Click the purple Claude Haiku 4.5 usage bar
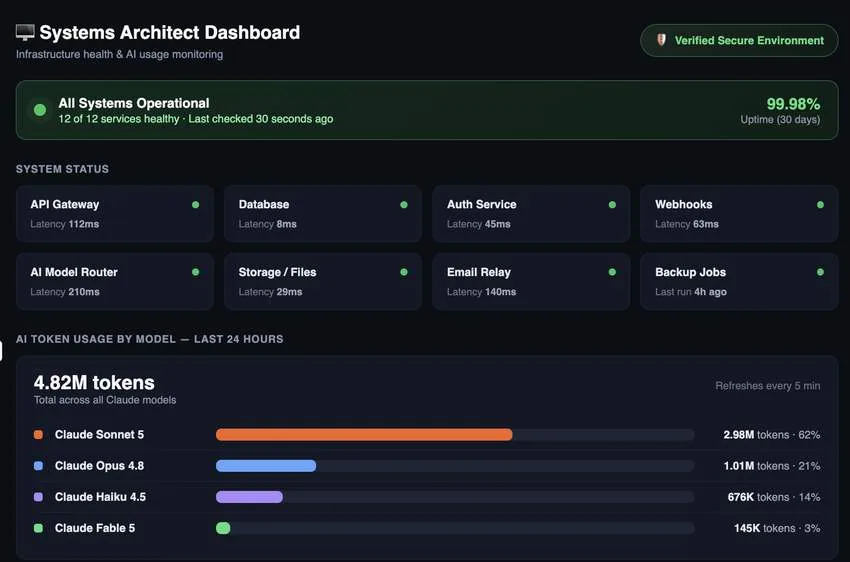The image size is (850, 562). point(249,497)
